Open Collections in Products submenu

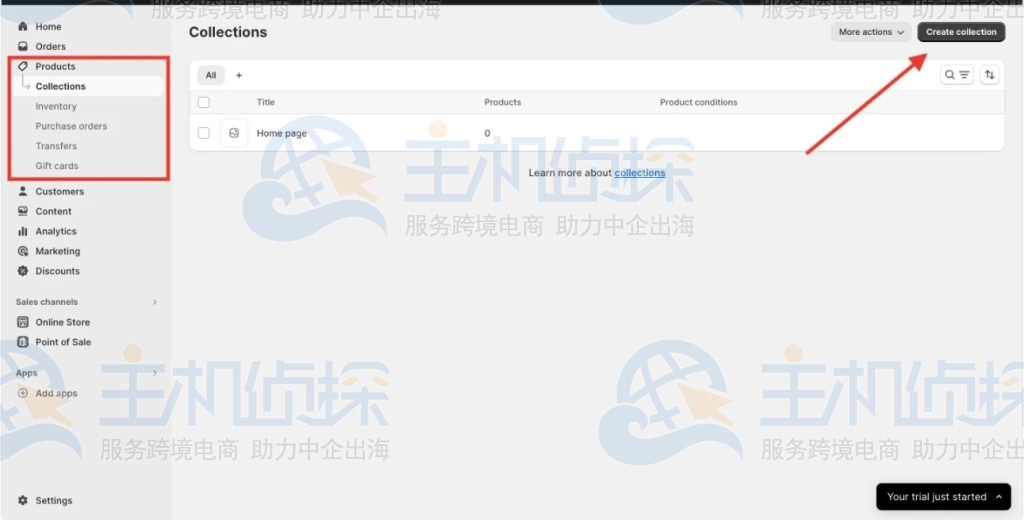88,86
